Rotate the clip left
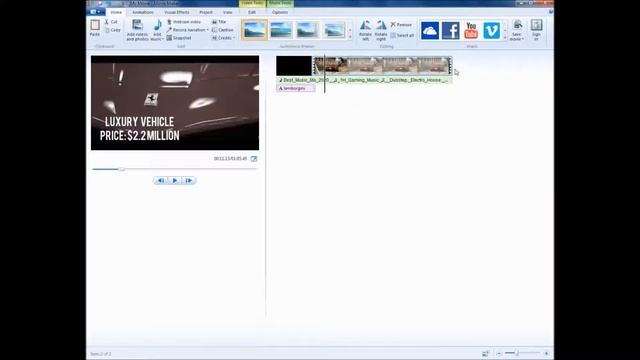Viewport: 640px width, 360px height. (x=365, y=30)
